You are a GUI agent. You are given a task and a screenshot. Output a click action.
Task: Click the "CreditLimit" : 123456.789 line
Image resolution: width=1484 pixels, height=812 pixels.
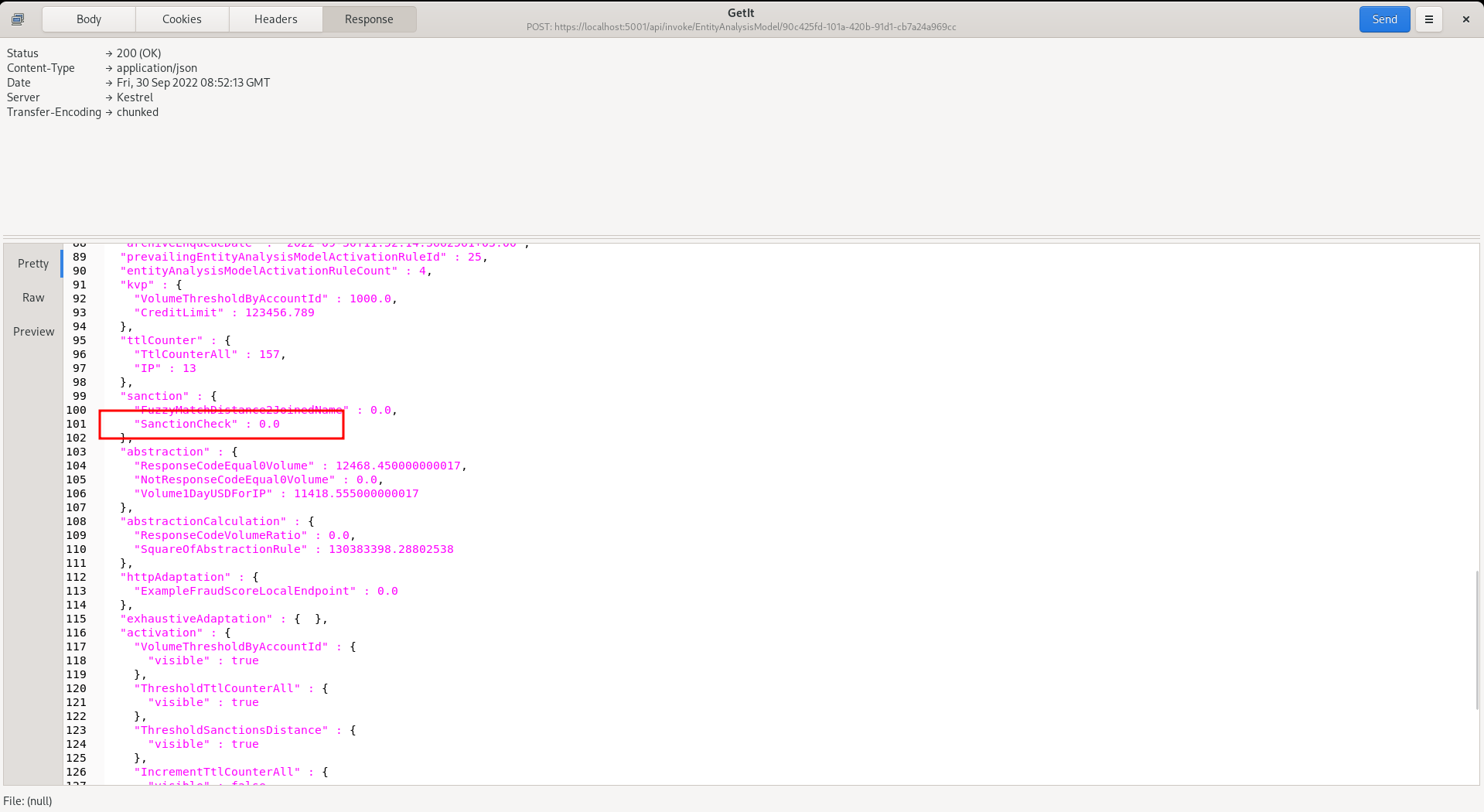pyautogui.click(x=224, y=312)
